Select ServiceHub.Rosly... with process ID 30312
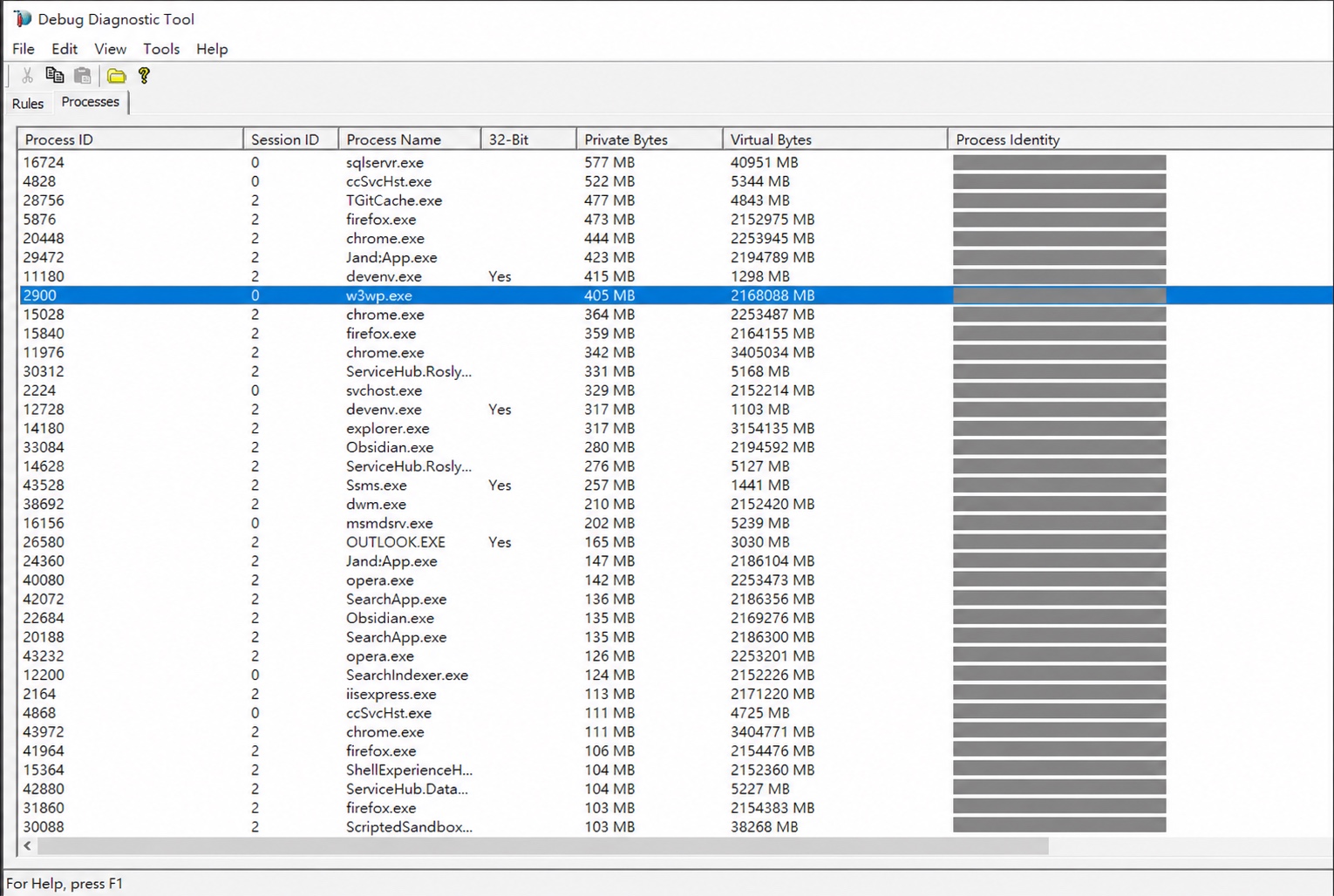The width and height of the screenshot is (1334, 896). point(676,371)
